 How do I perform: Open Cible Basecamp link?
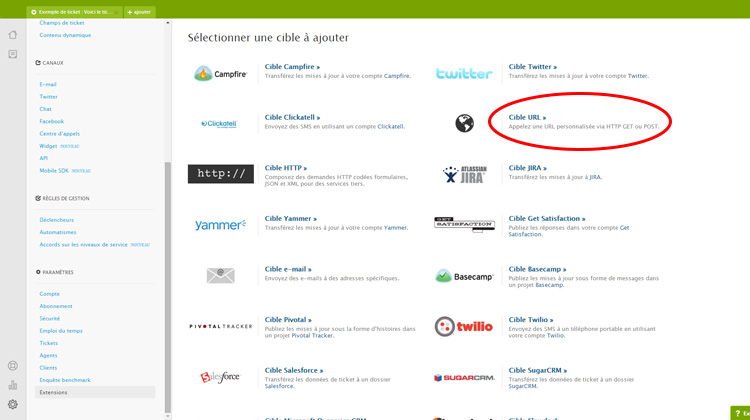pos(537,269)
